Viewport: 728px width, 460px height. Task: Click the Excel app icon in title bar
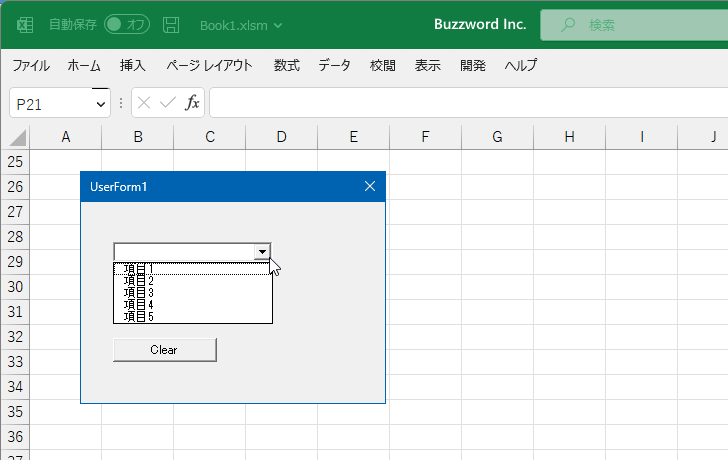click(x=25, y=25)
